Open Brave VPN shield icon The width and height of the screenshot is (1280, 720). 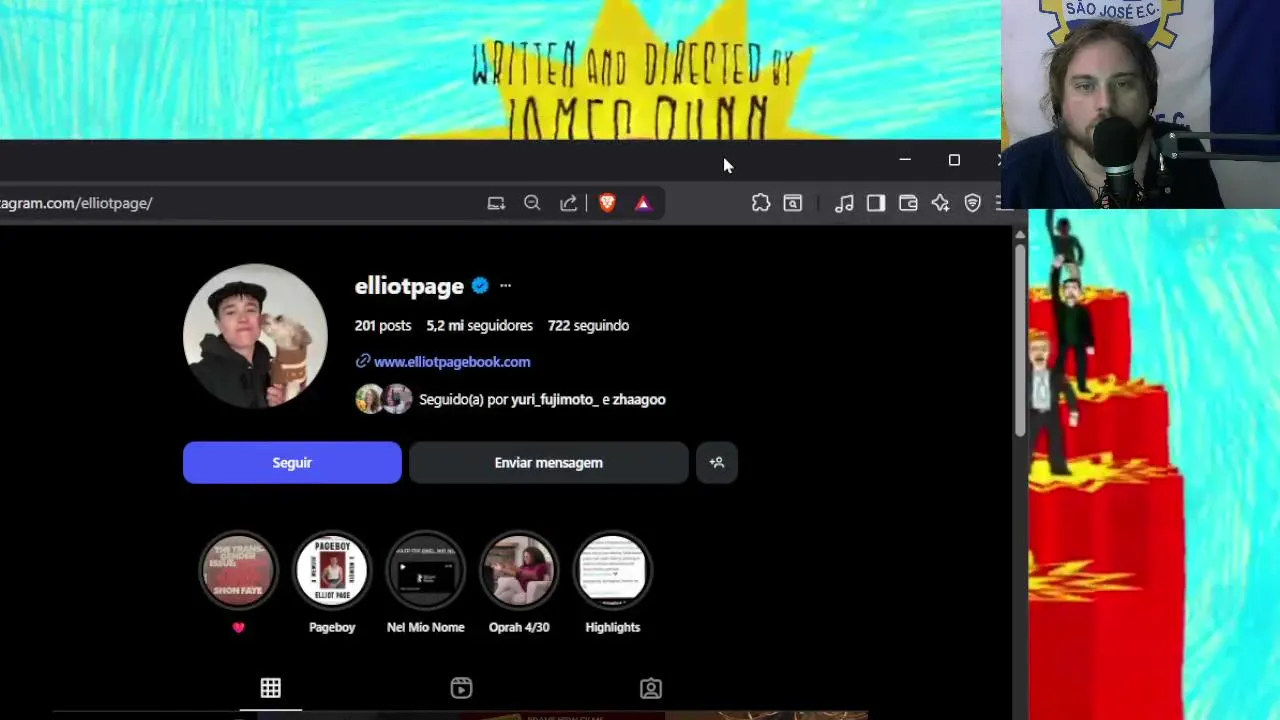tap(972, 203)
